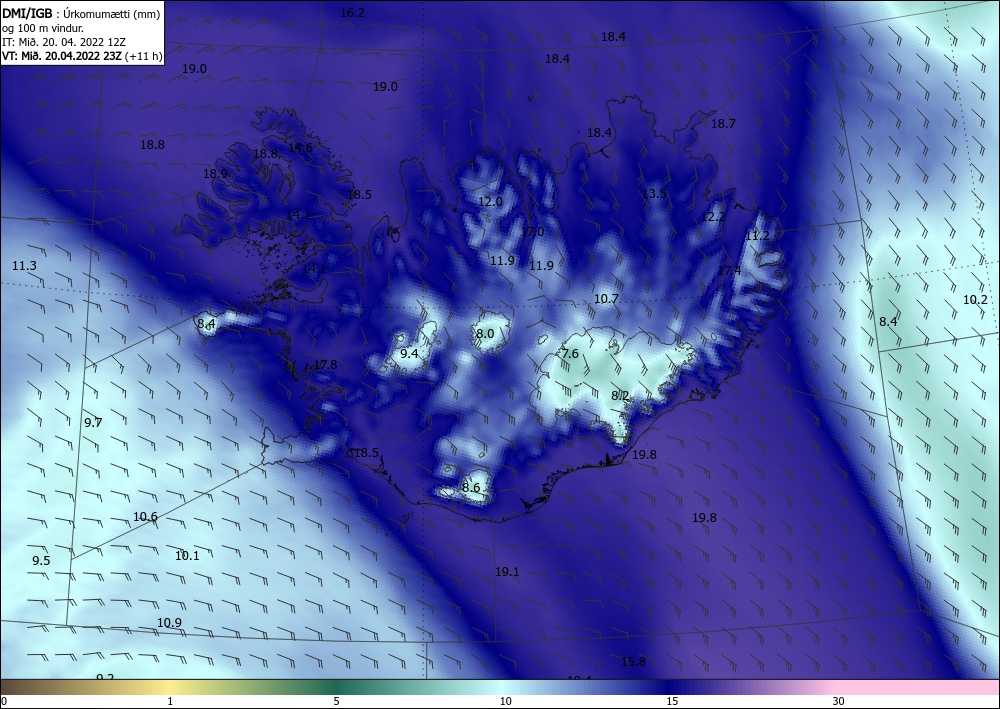Screen dimensions: 1000x709
Task: Click the color scale label '15'
Action: pyautogui.click(x=672, y=701)
